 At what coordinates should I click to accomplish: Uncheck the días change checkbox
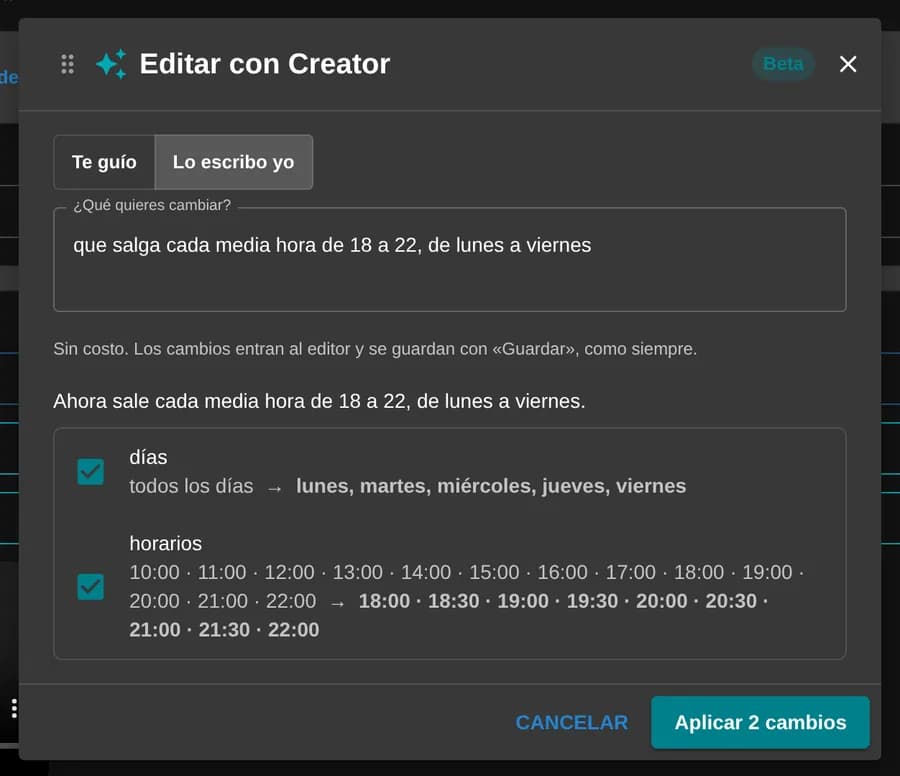click(91, 472)
